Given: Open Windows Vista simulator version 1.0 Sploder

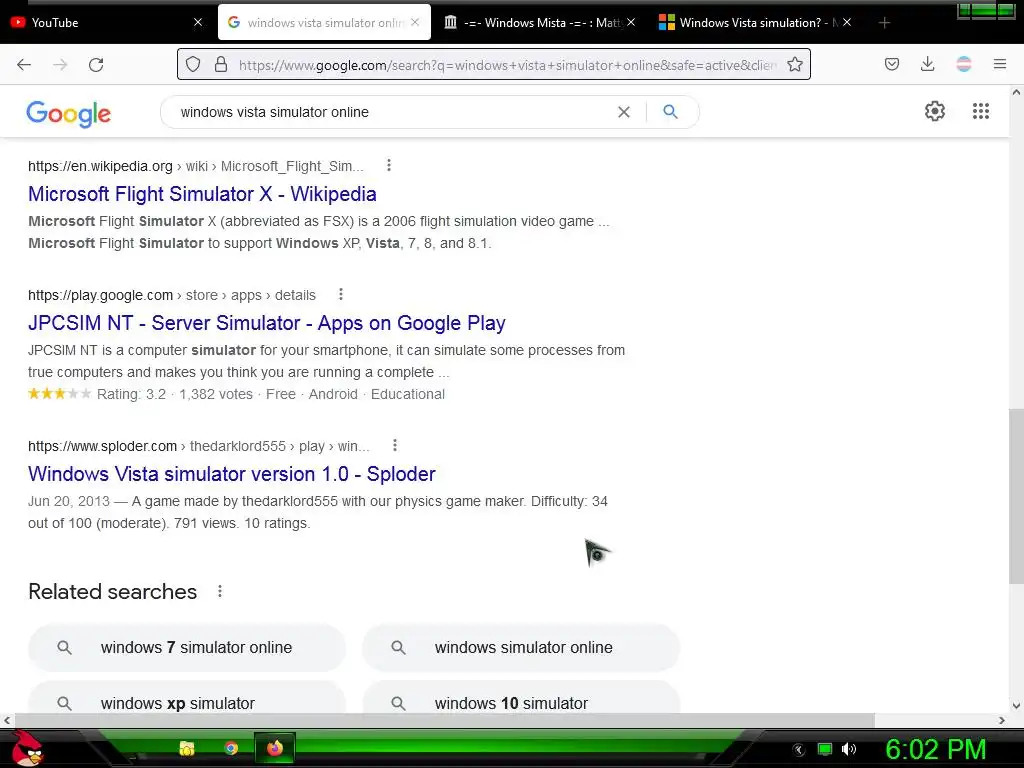Looking at the screenshot, I should point(231,474).
